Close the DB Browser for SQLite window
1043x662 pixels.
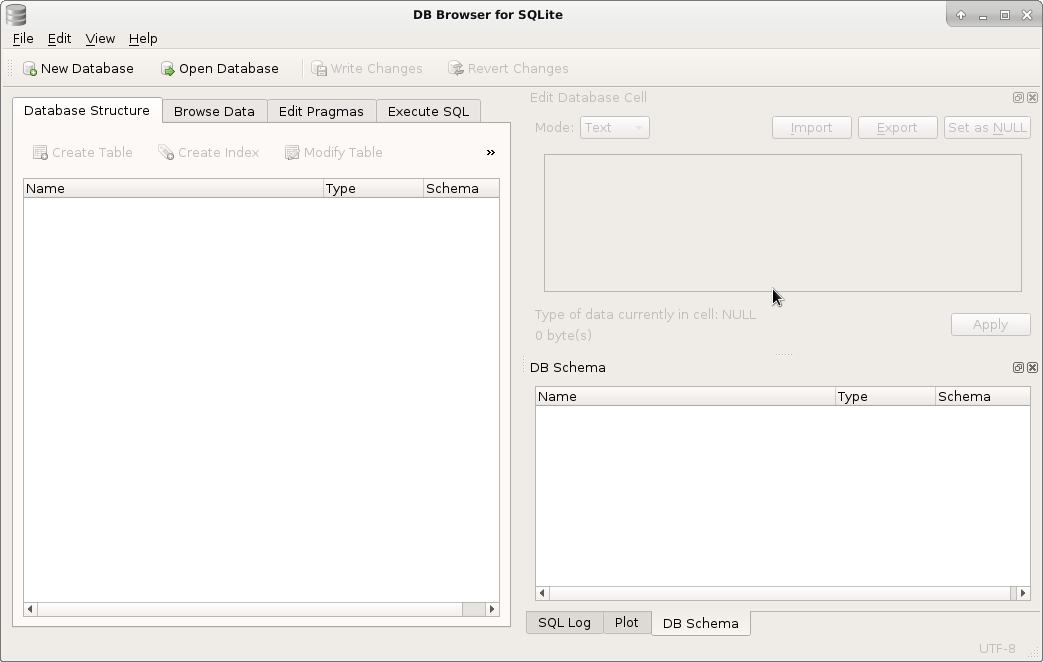click(x=1027, y=15)
